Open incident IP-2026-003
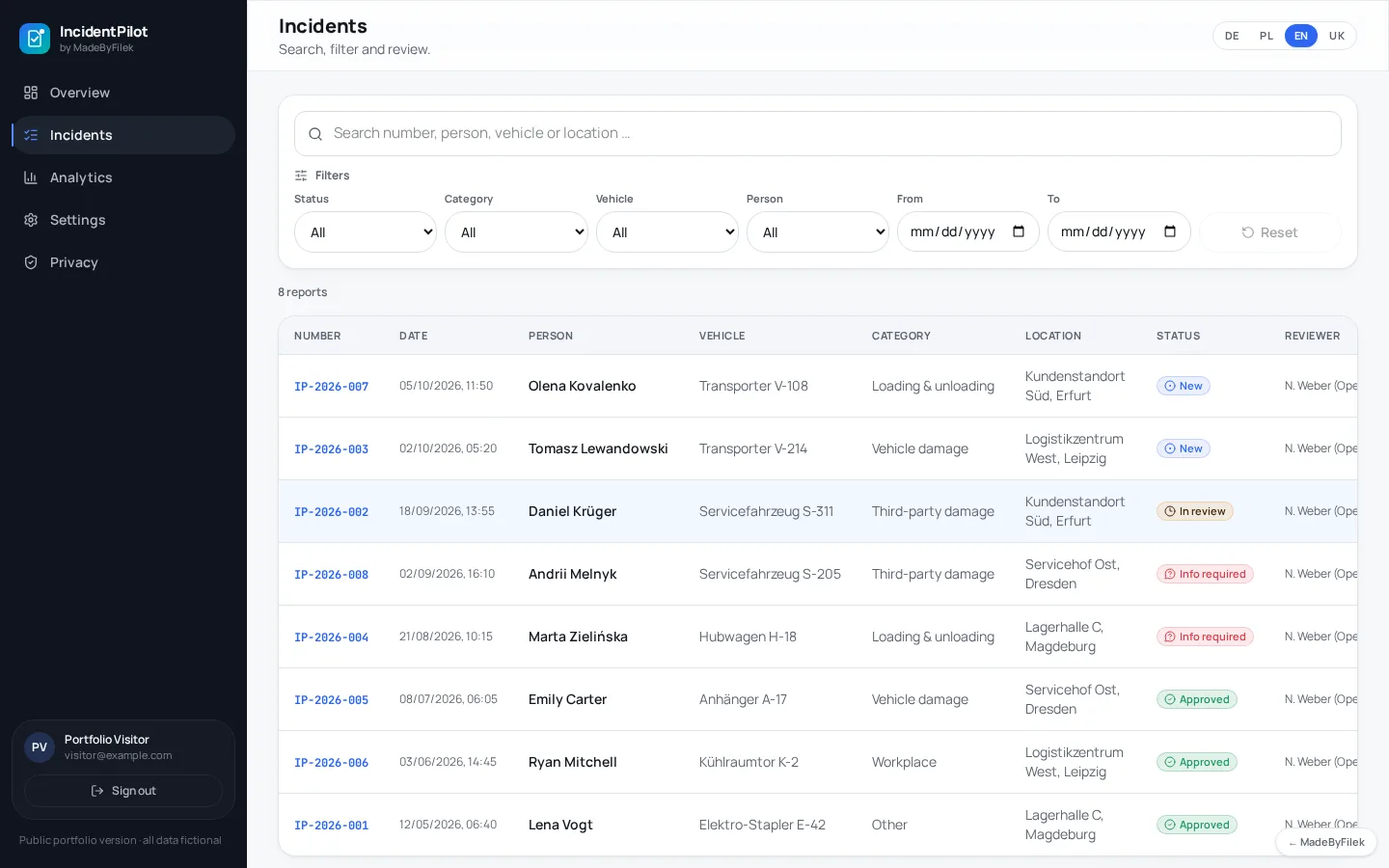The height and width of the screenshot is (868, 1389). coord(331,449)
